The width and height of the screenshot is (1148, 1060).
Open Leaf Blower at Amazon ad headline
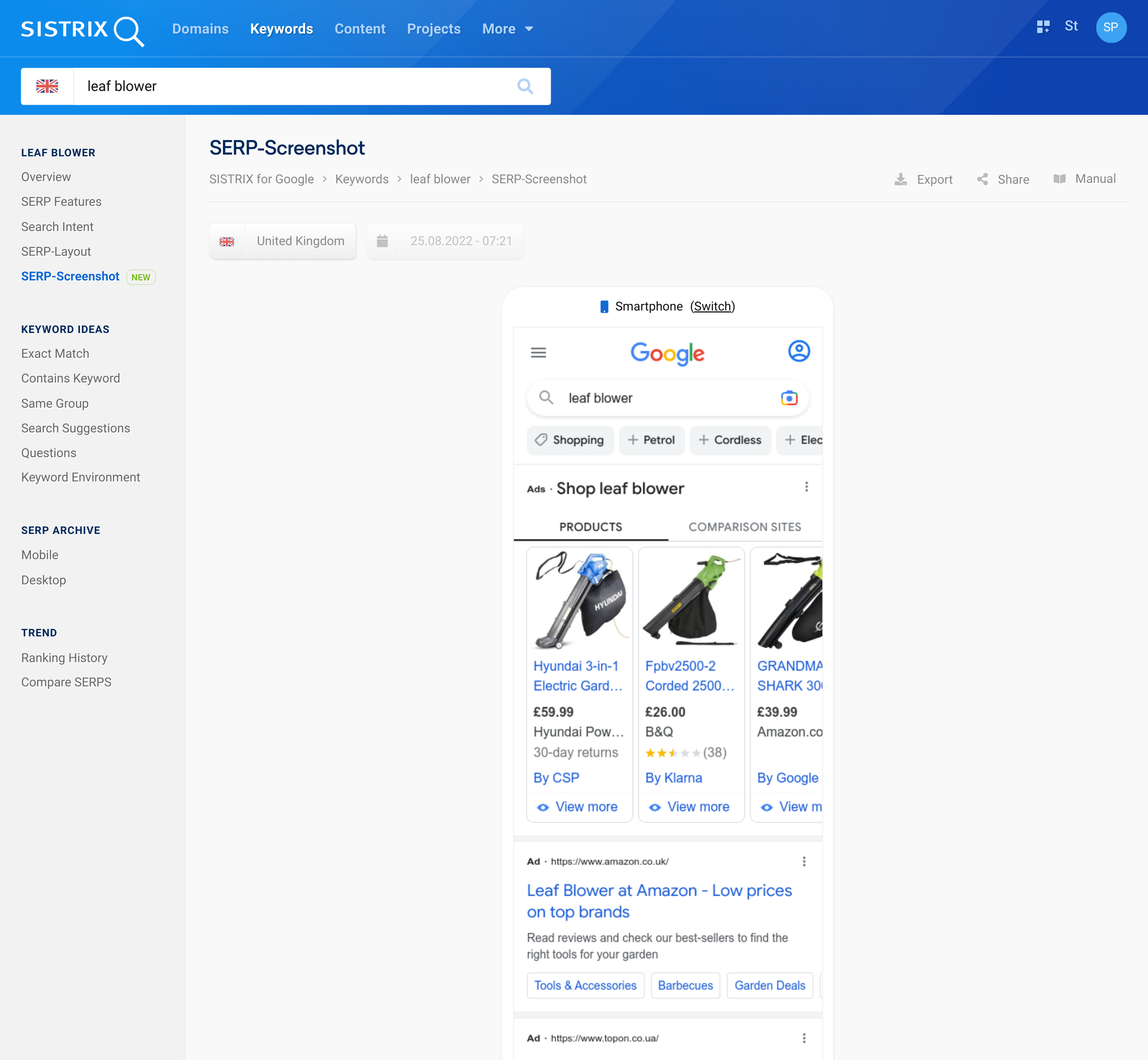[660, 901]
